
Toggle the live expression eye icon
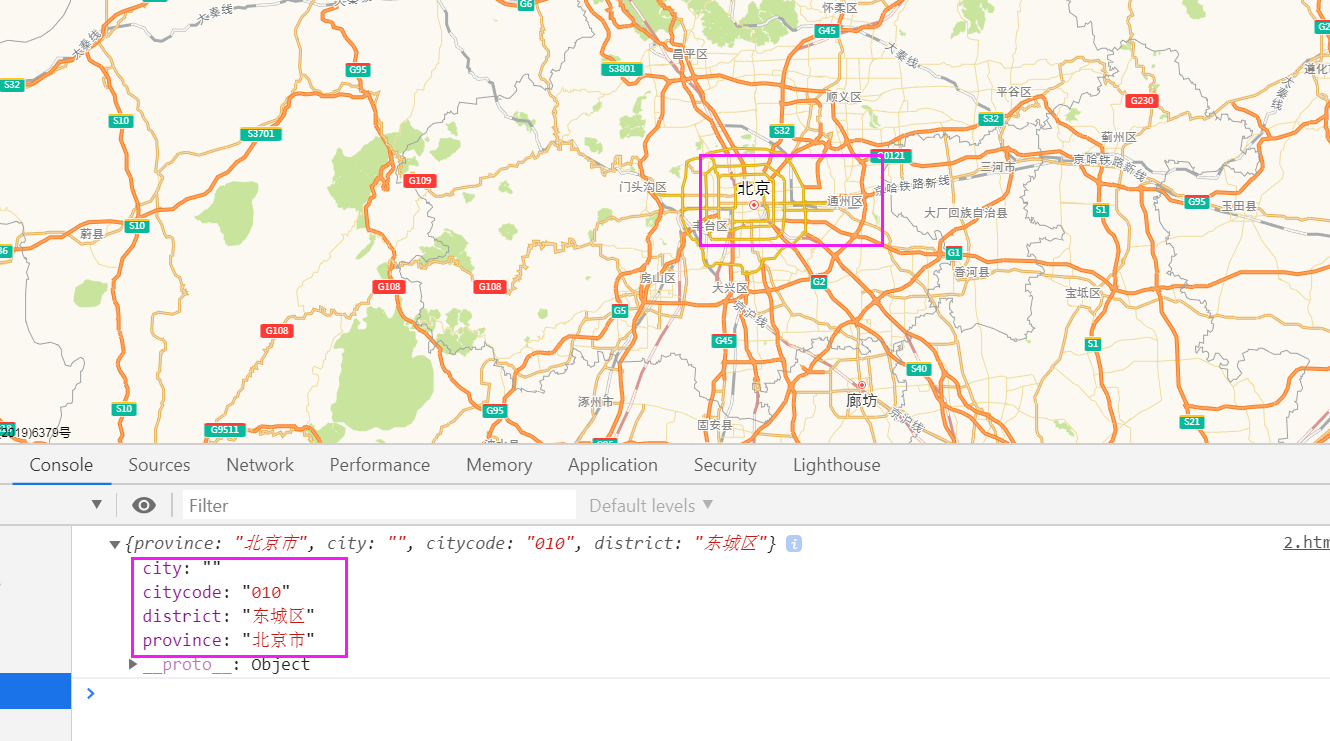click(x=144, y=505)
